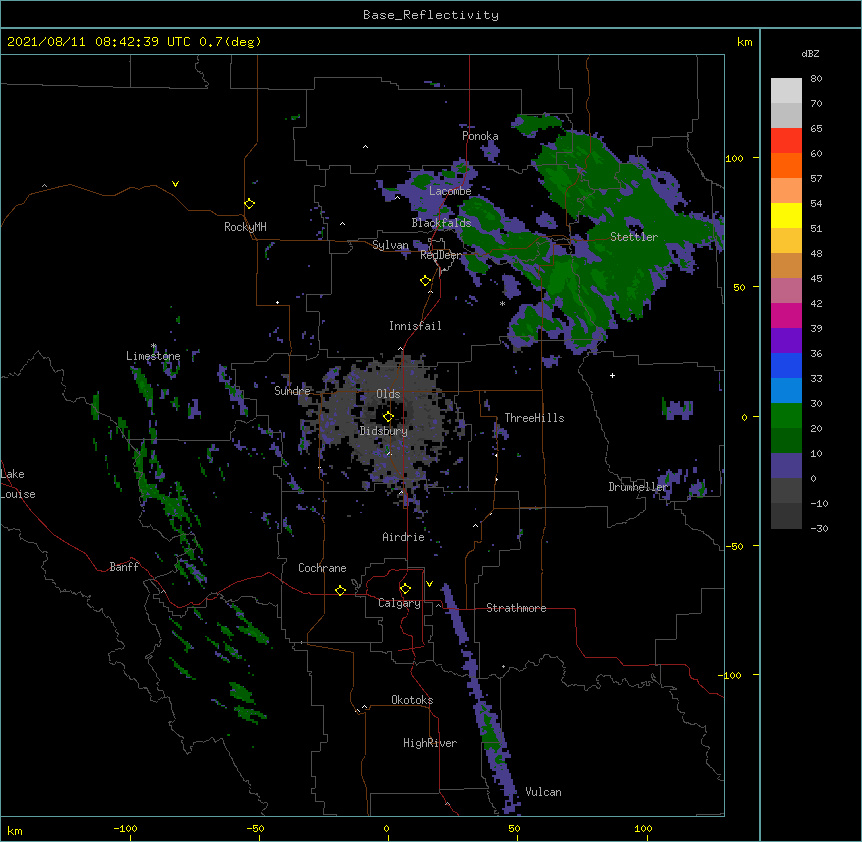
Task: Click the Lake Louise label
Action: 18,484
